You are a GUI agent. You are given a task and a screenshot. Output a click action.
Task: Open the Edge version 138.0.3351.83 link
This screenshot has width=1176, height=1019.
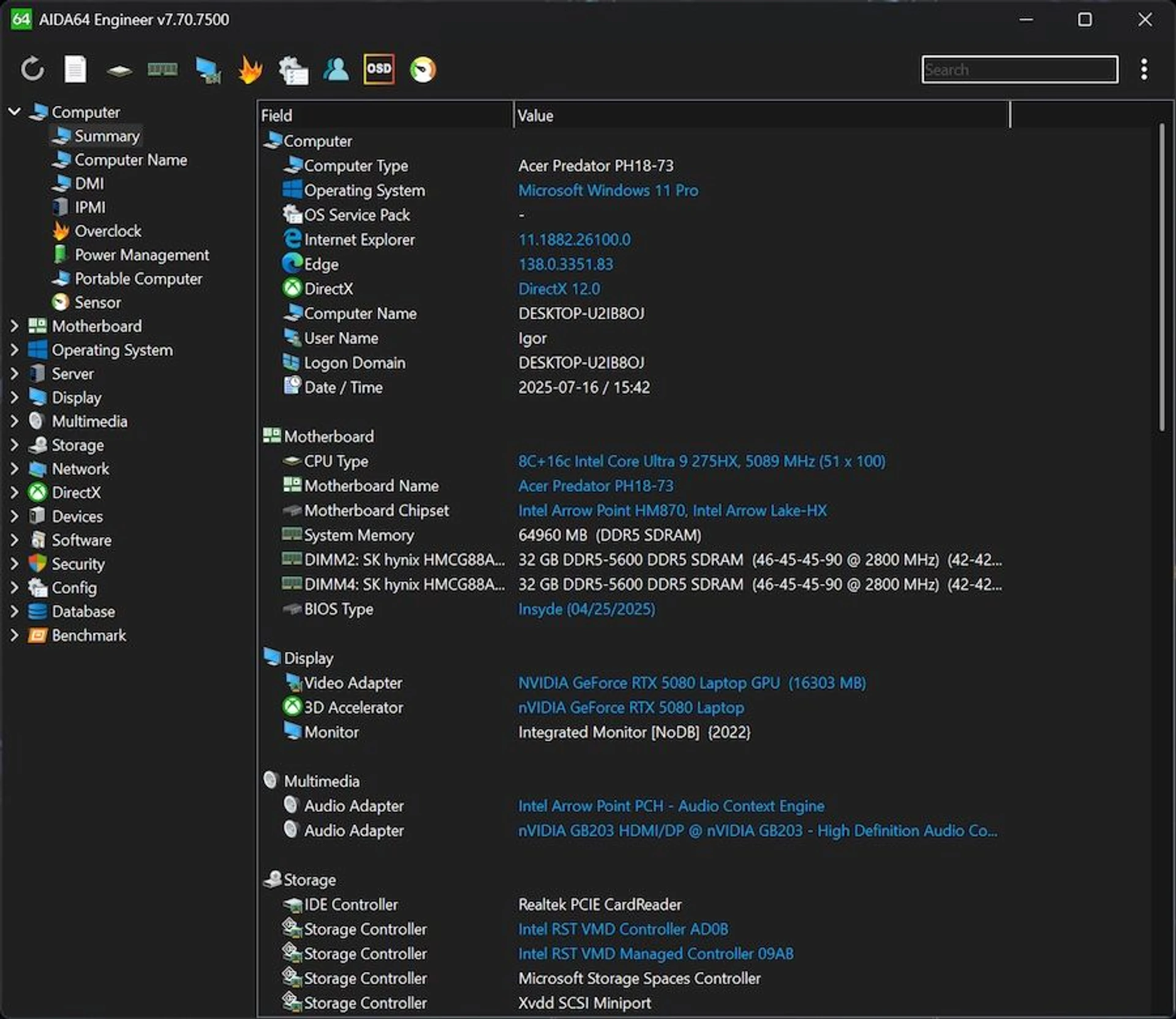click(566, 264)
